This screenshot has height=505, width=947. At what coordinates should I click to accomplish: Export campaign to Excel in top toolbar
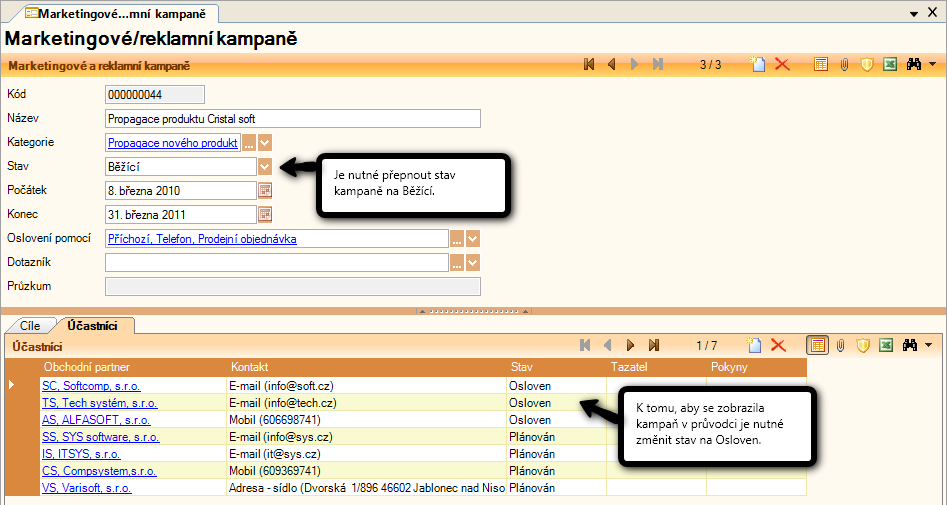point(887,64)
